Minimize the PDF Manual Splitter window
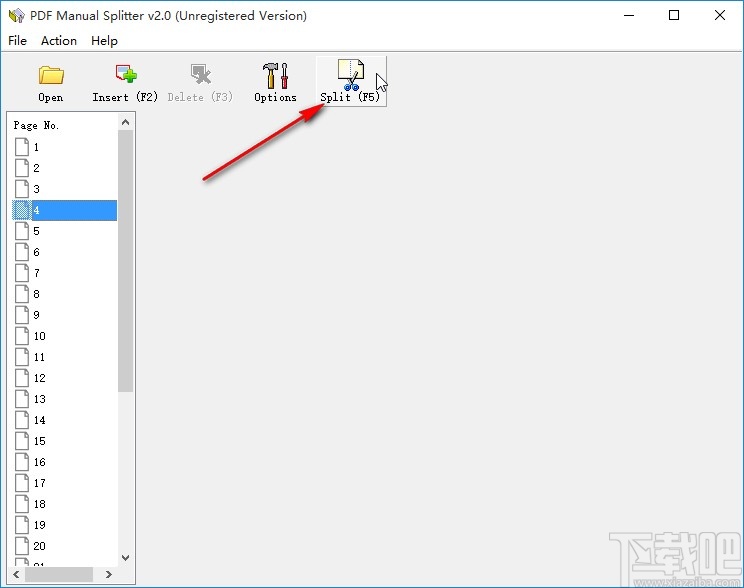This screenshot has width=744, height=588. pyautogui.click(x=629, y=15)
